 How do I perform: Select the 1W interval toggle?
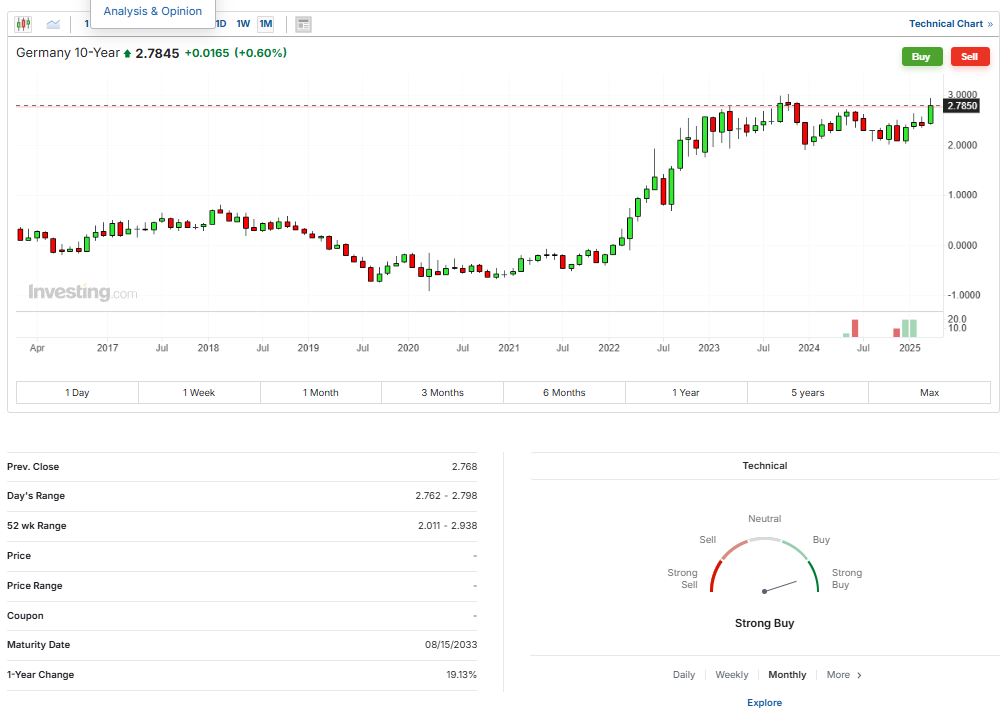point(243,24)
